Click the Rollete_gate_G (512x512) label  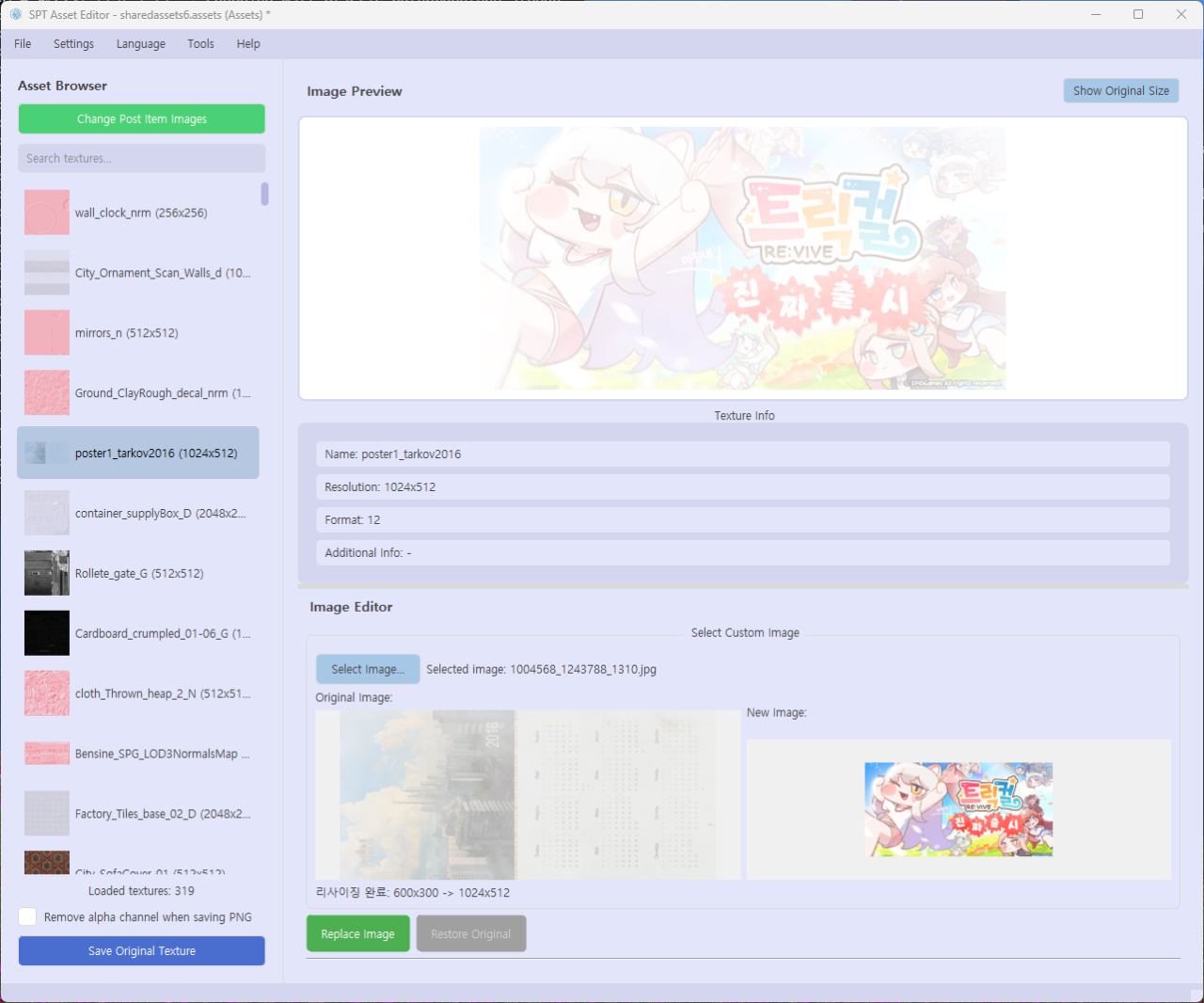(x=139, y=573)
